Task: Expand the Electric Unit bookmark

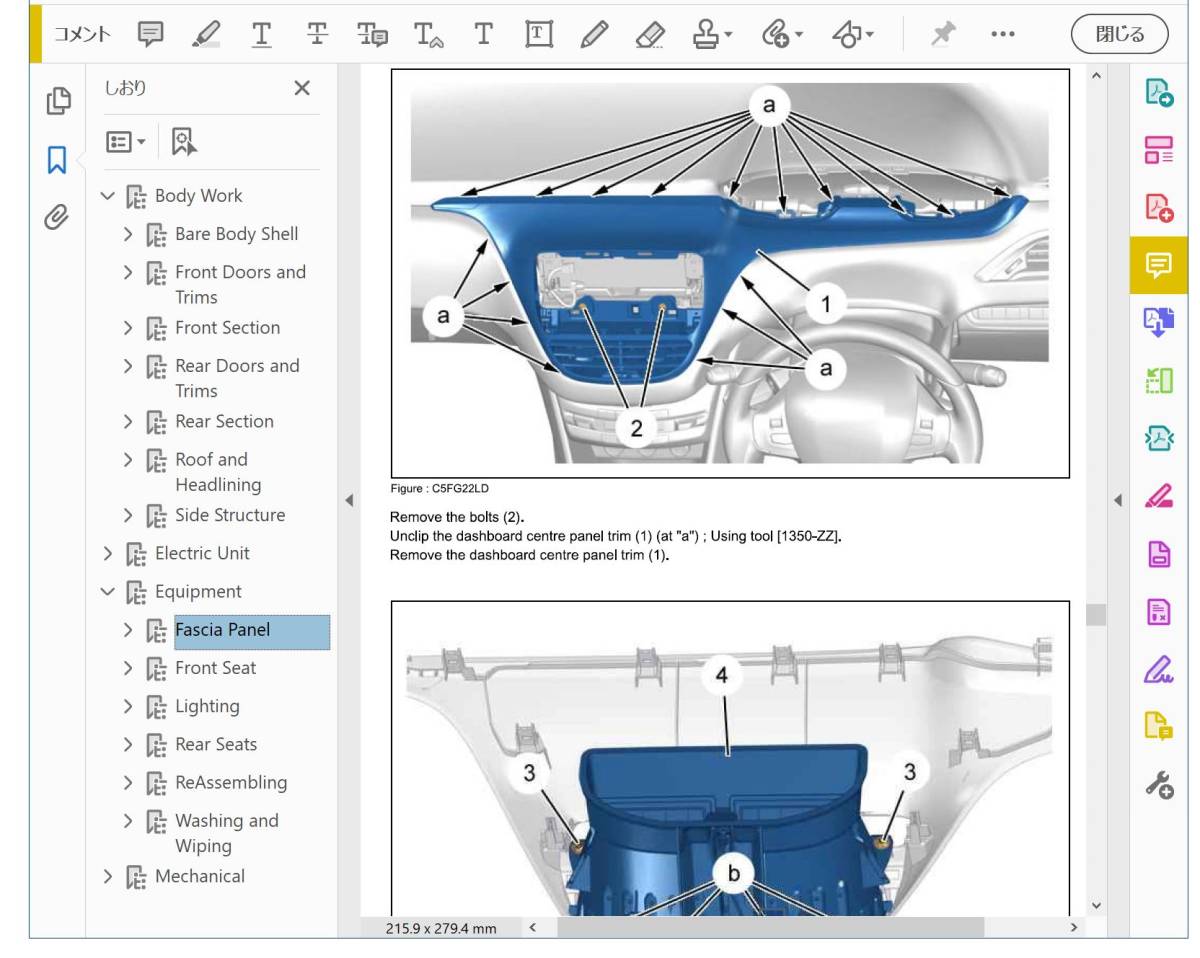Action: pos(108,553)
